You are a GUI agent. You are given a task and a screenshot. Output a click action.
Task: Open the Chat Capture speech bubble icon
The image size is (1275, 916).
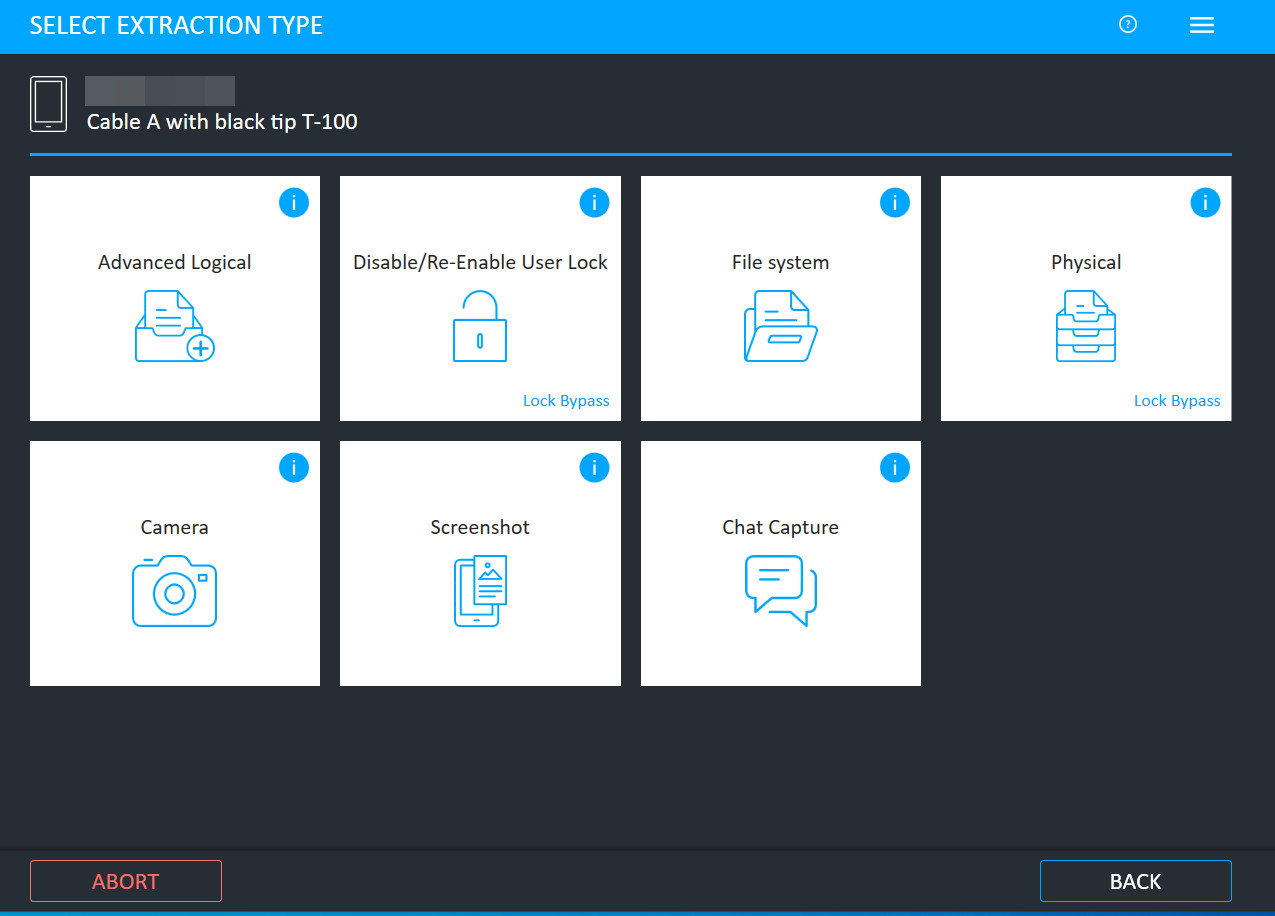point(780,590)
